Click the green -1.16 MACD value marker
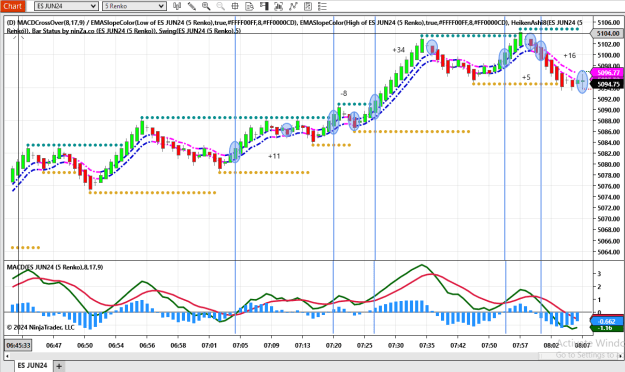The height and width of the screenshot is (372, 625). [x=608, y=328]
